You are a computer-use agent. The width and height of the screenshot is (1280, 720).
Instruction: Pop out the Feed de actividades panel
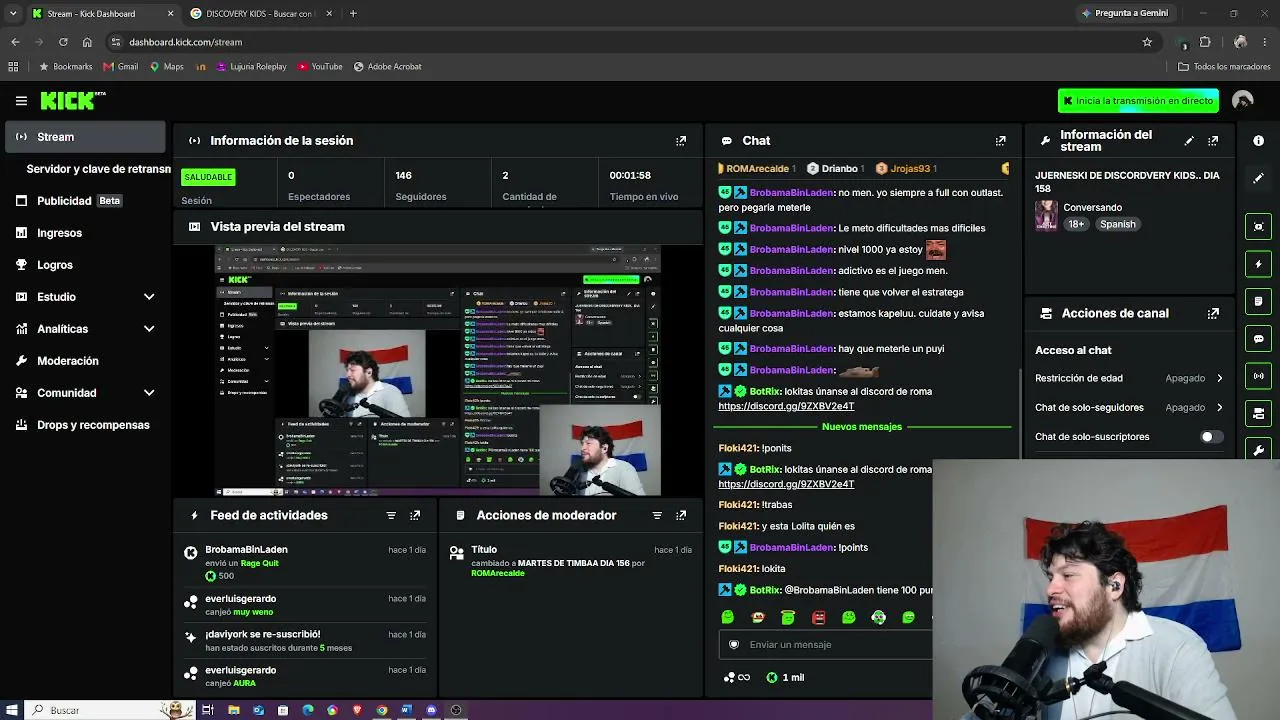415,515
